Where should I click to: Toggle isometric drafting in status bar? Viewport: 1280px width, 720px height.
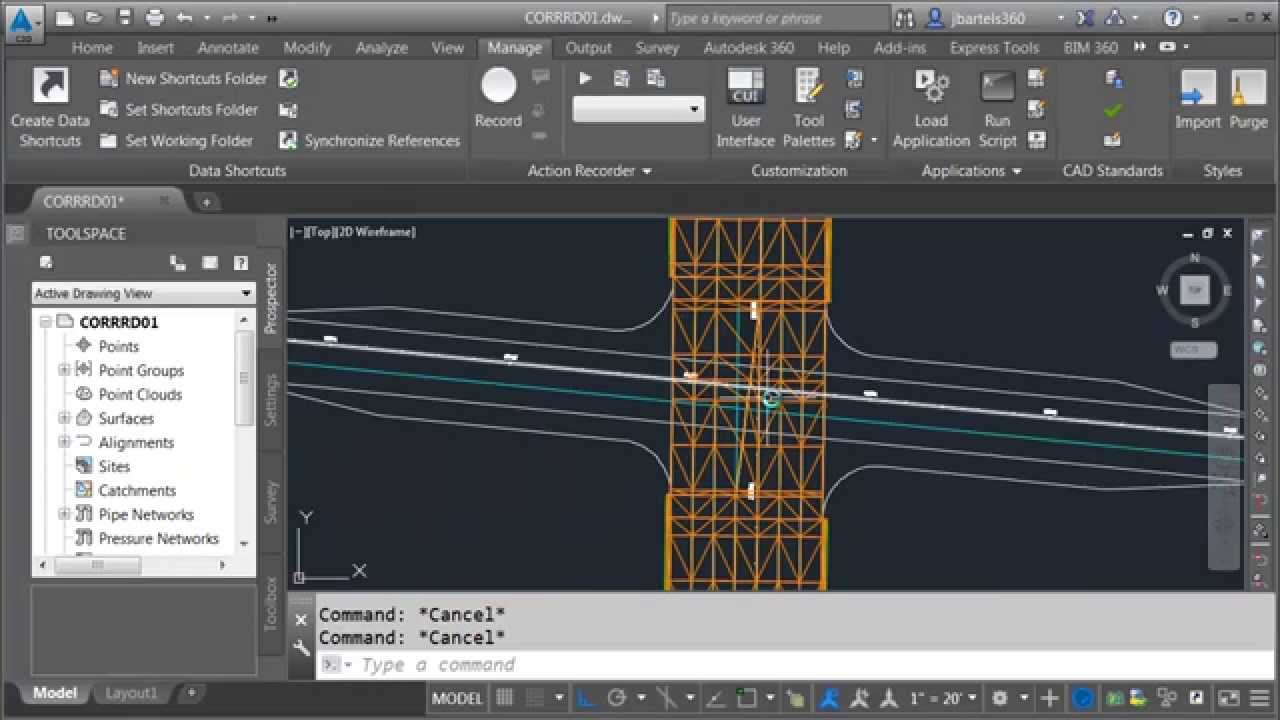665,698
